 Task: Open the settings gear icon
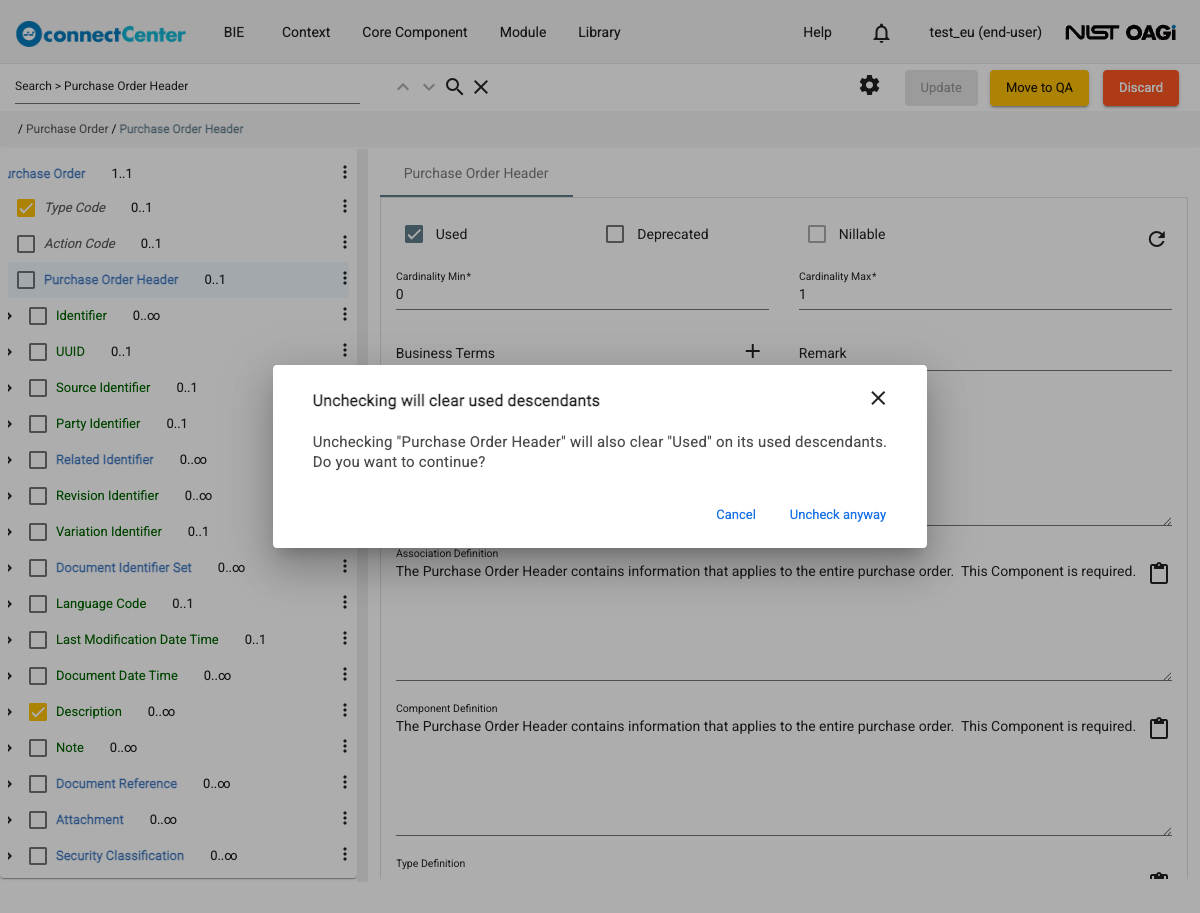869,86
